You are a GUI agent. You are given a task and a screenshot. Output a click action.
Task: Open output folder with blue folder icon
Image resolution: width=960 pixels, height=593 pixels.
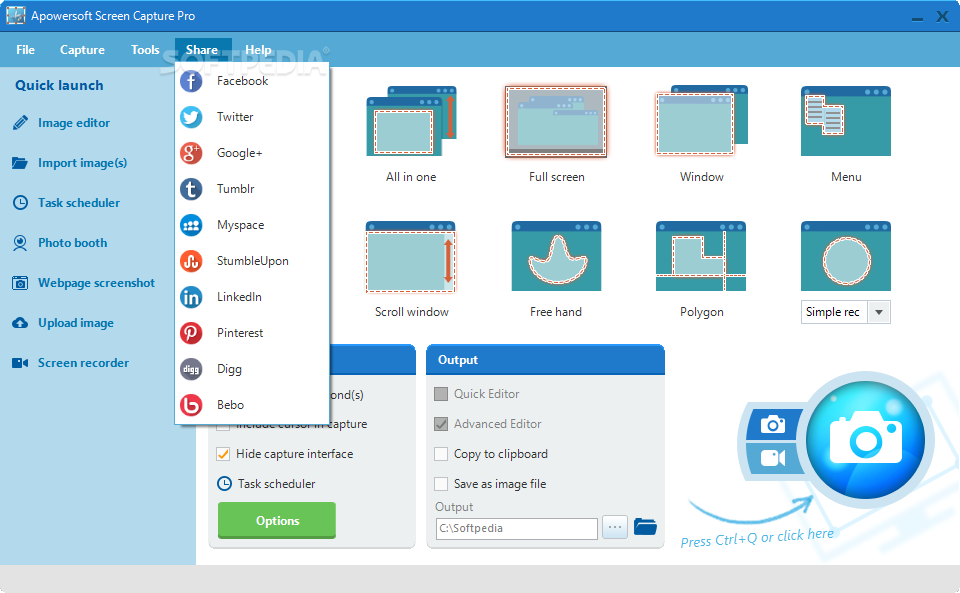click(645, 526)
